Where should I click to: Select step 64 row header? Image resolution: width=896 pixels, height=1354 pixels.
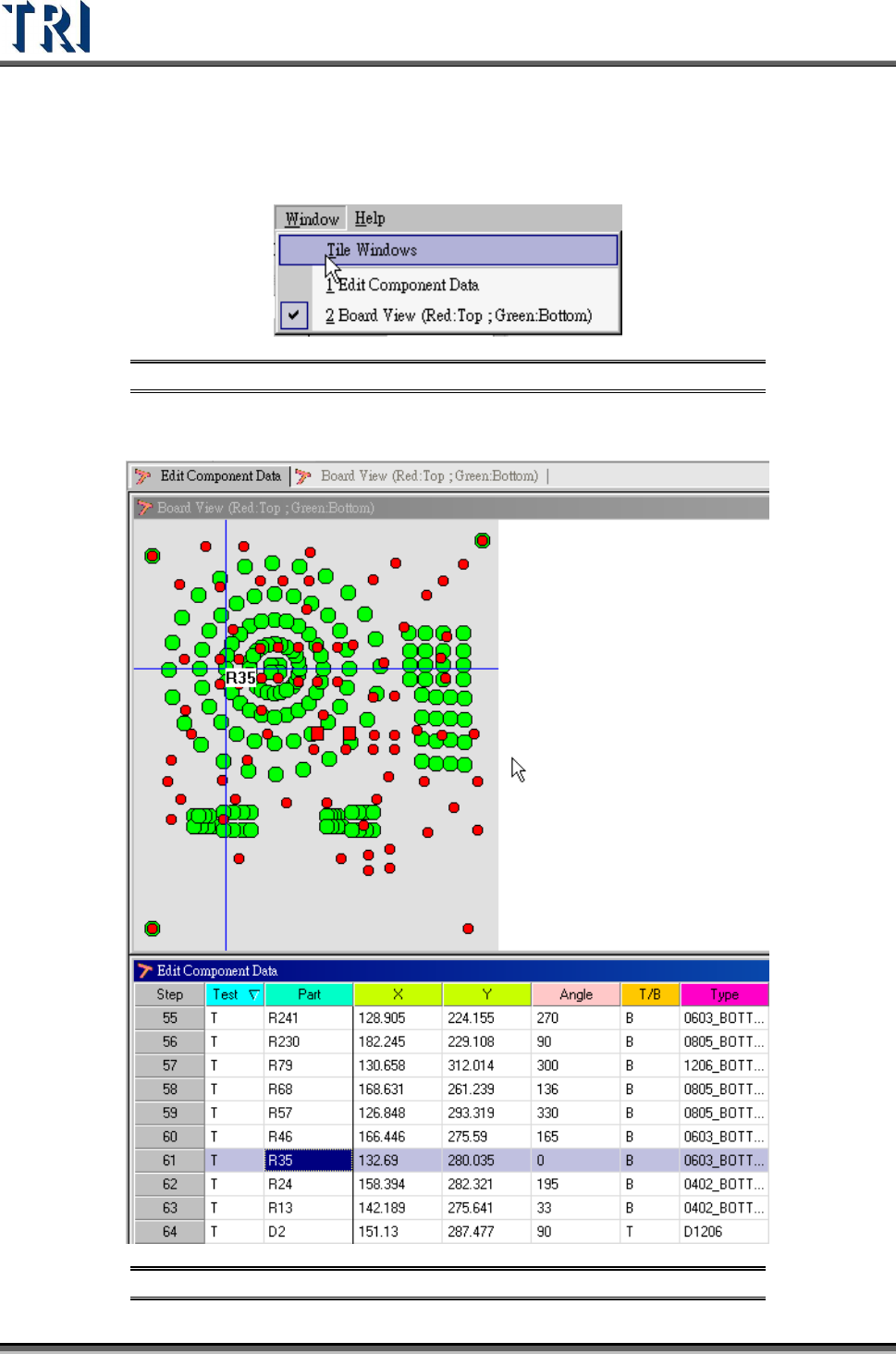(x=170, y=1232)
